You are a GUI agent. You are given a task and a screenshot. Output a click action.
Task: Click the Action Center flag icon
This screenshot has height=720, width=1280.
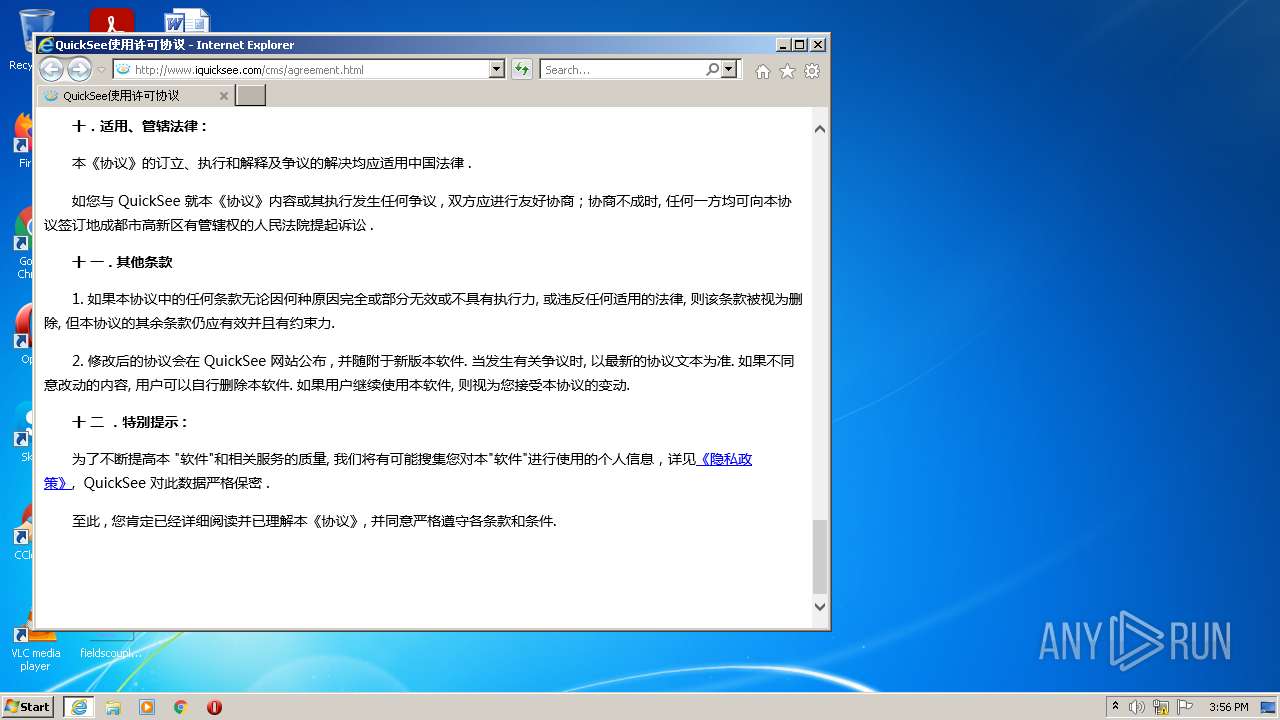1185,707
